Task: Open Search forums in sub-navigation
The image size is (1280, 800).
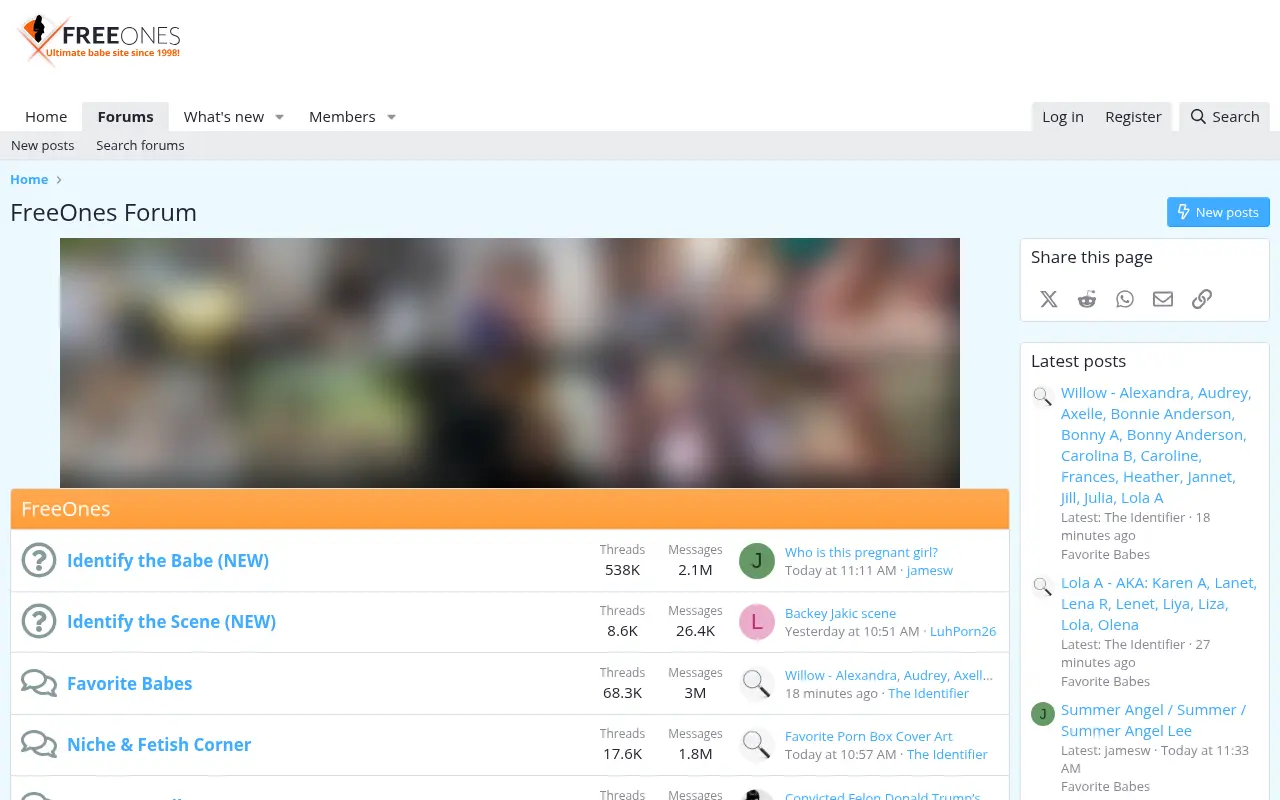Action: [140, 146]
